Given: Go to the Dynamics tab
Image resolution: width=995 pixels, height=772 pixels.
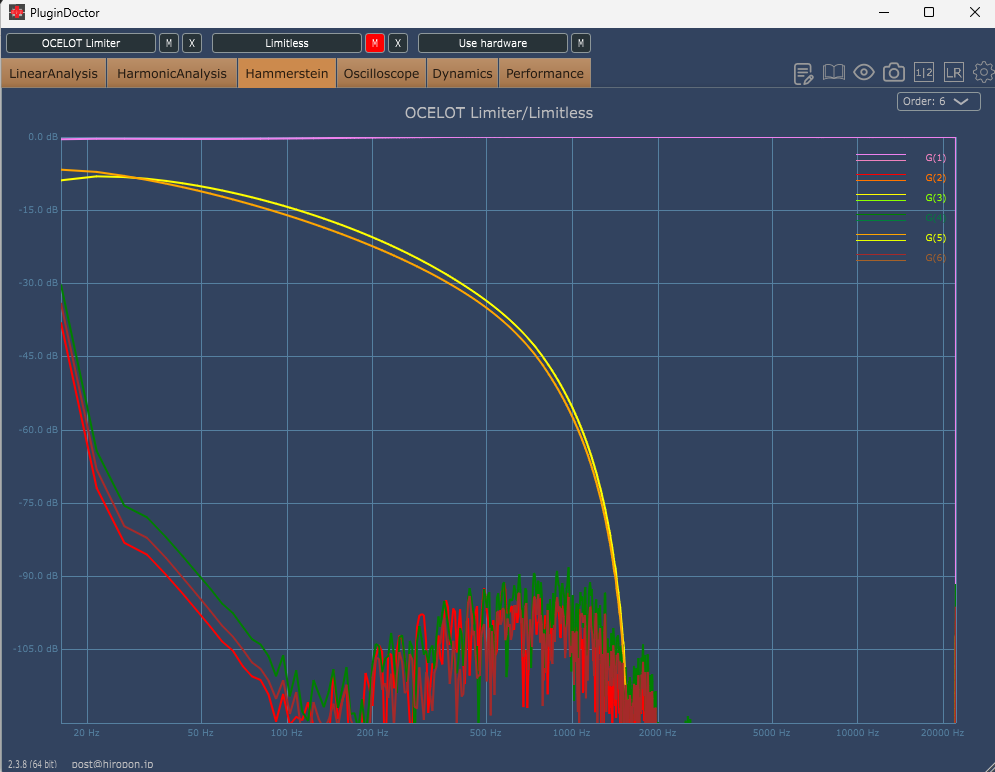Looking at the screenshot, I should pyautogui.click(x=463, y=74).
